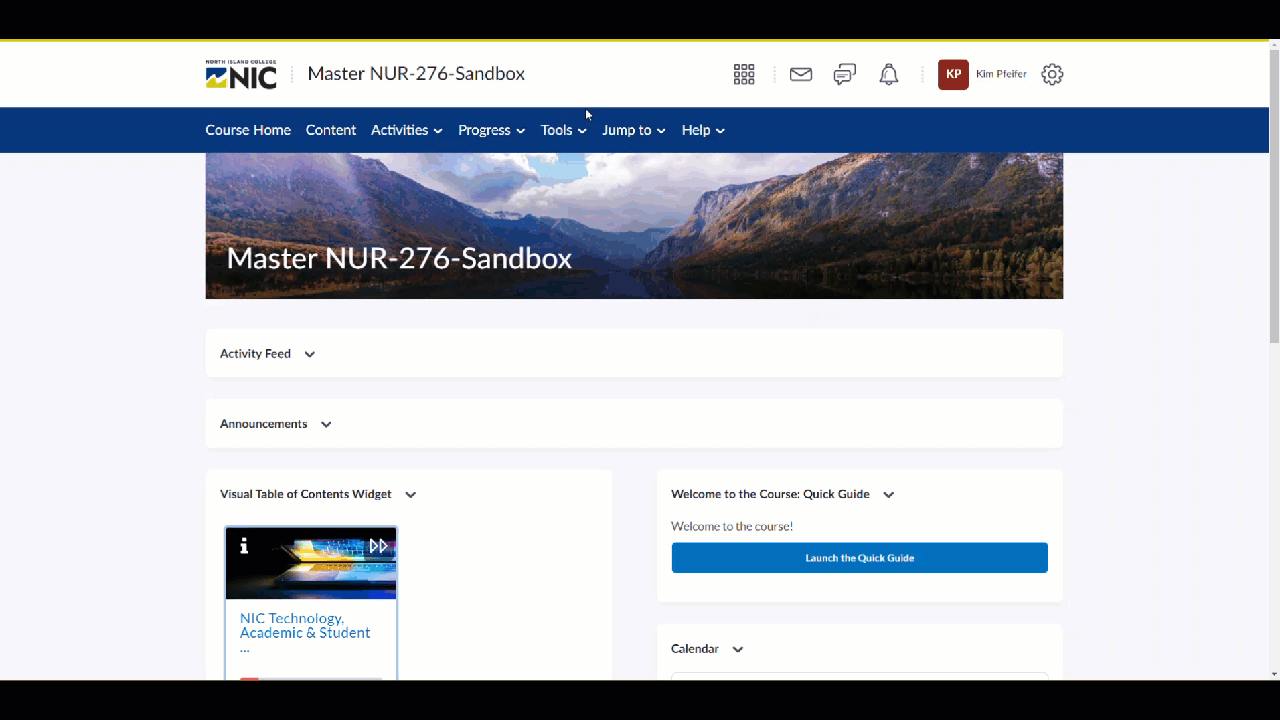Image resolution: width=1280 pixels, height=720 pixels.
Task: Open the Help menu
Action: (704, 130)
